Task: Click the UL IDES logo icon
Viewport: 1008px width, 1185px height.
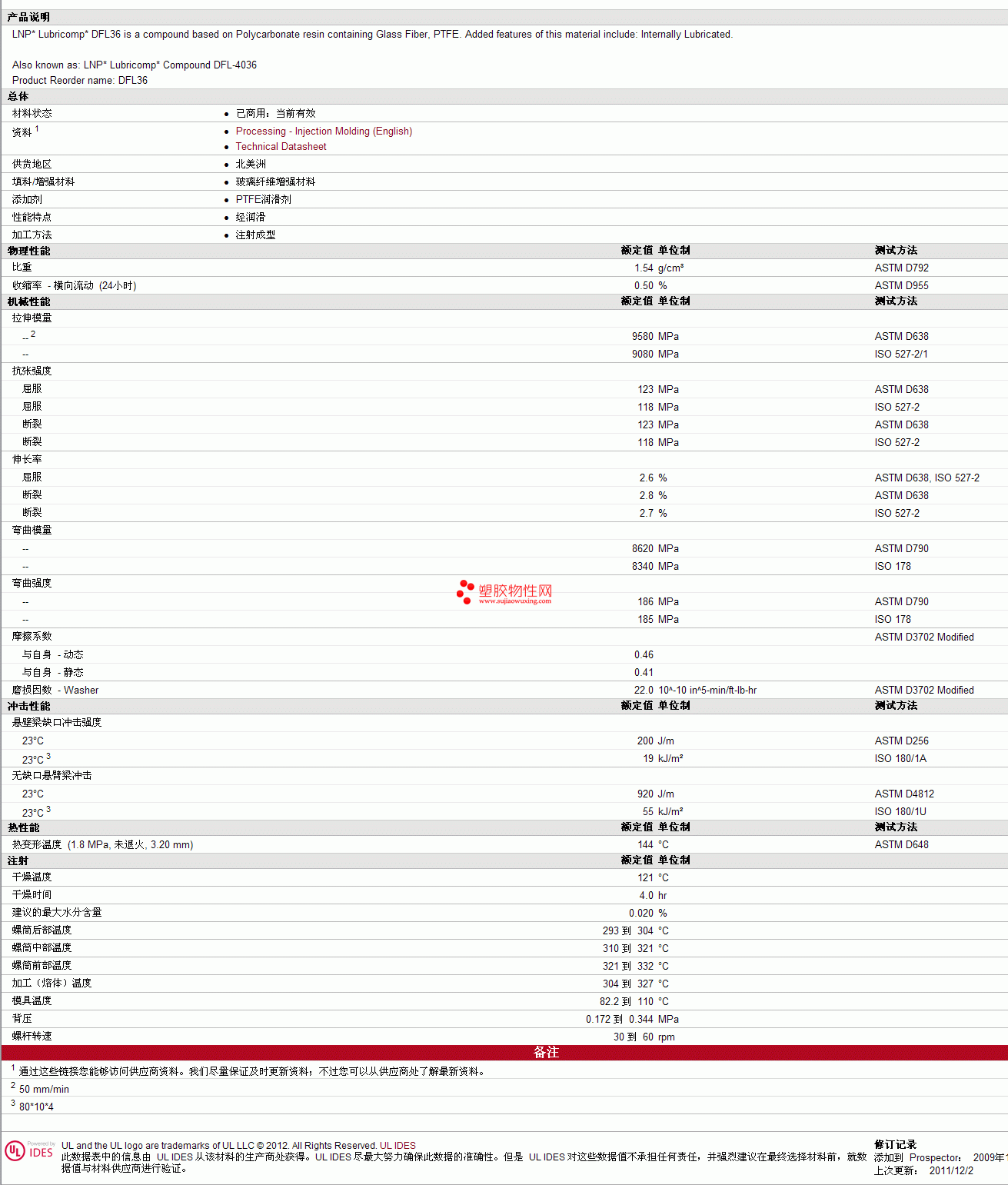Action: (29, 1150)
